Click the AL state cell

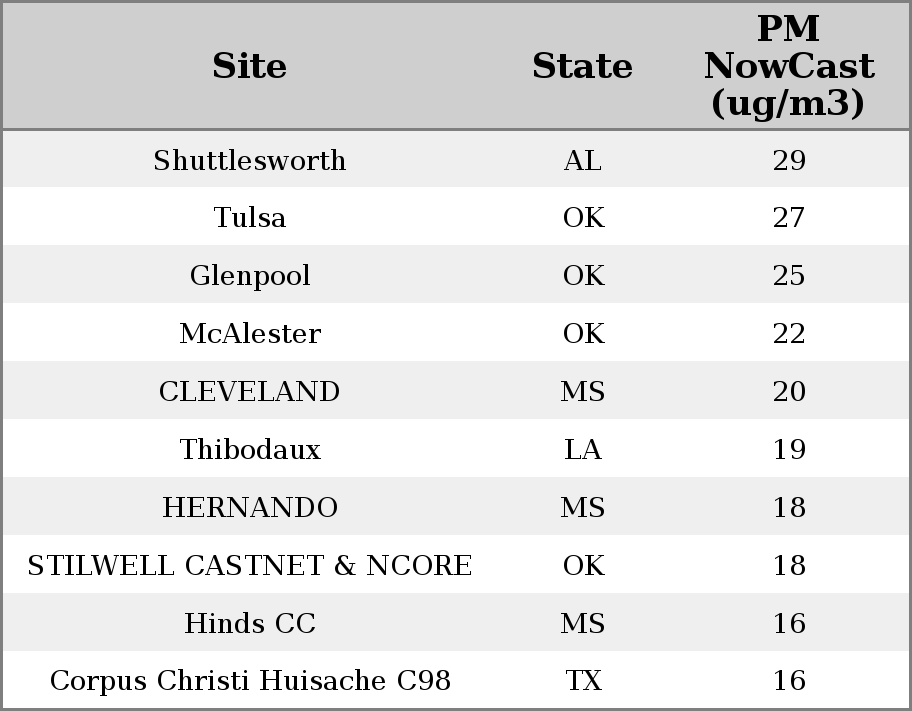pos(582,160)
